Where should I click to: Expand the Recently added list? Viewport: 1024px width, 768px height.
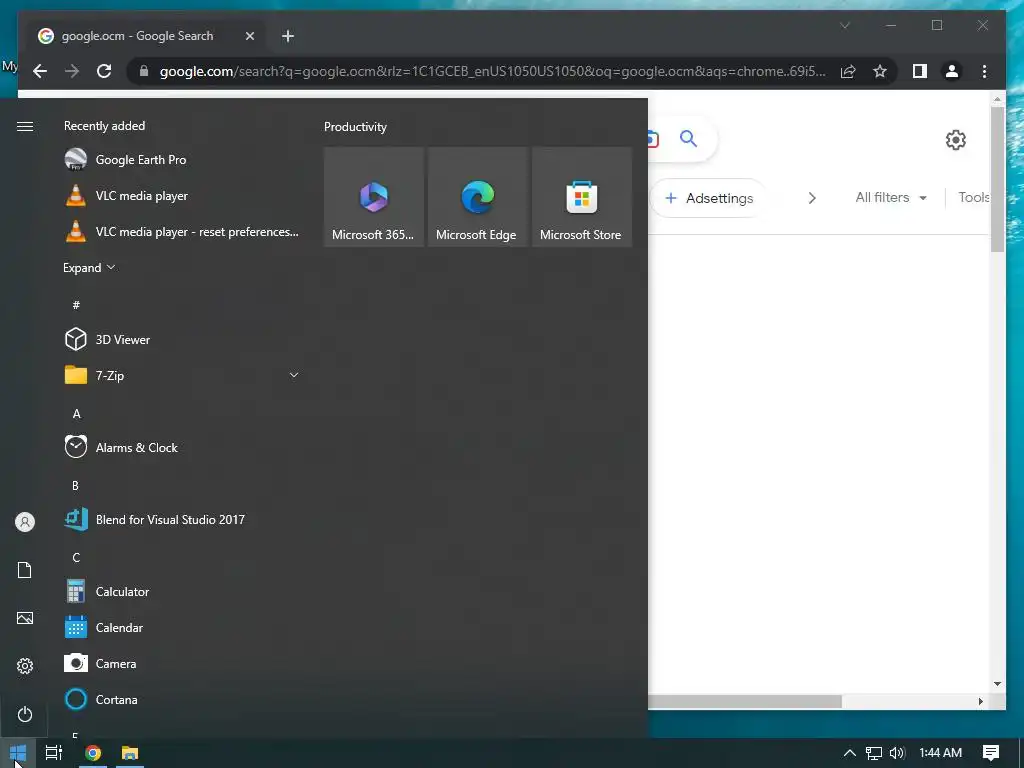pos(89,268)
